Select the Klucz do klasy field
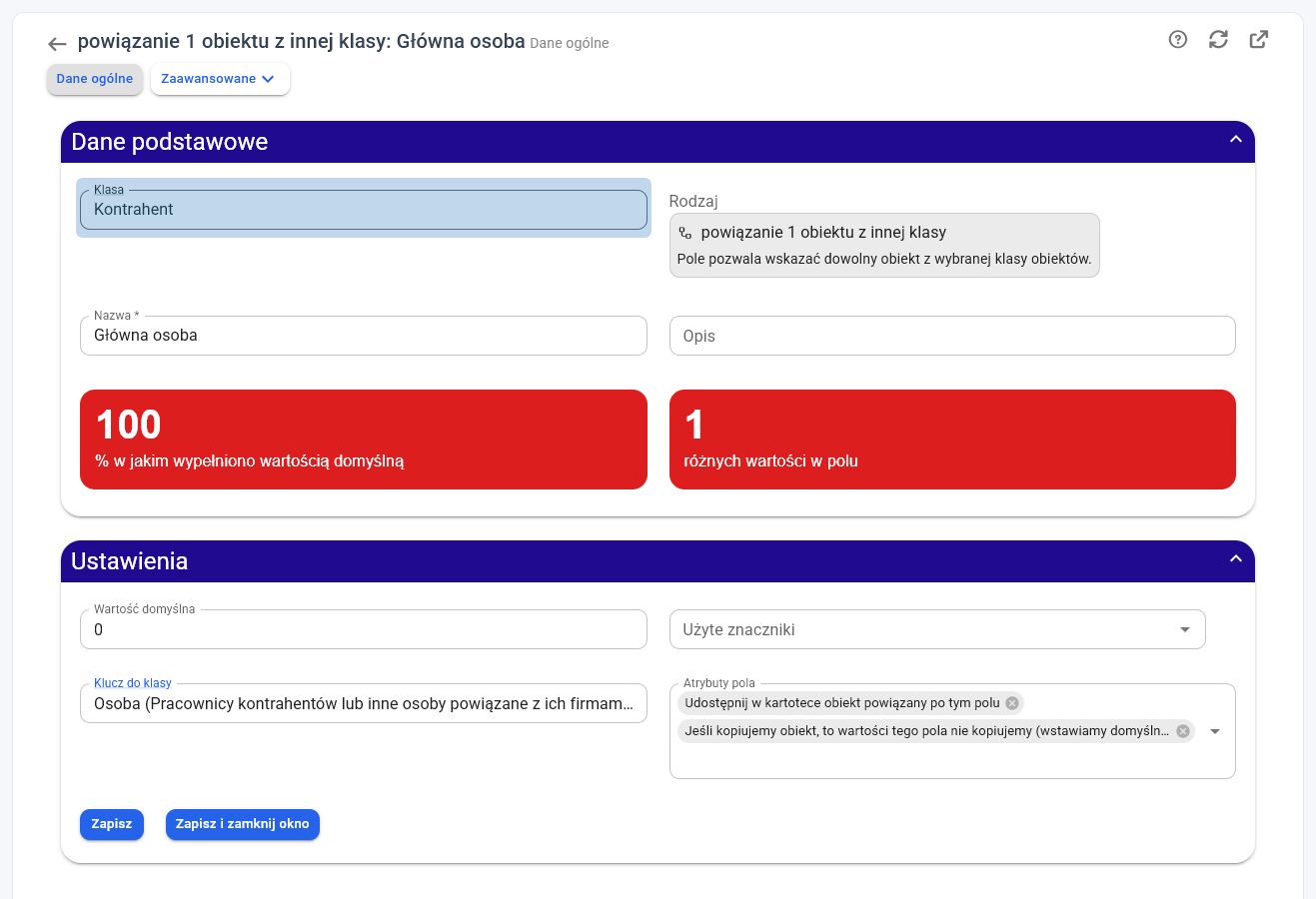The width and height of the screenshot is (1316, 899). (364, 703)
